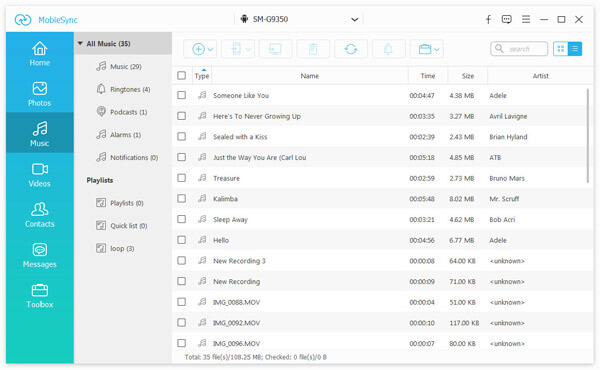Click the Export to PC monitor icon
The image size is (600, 370).
pos(275,49)
